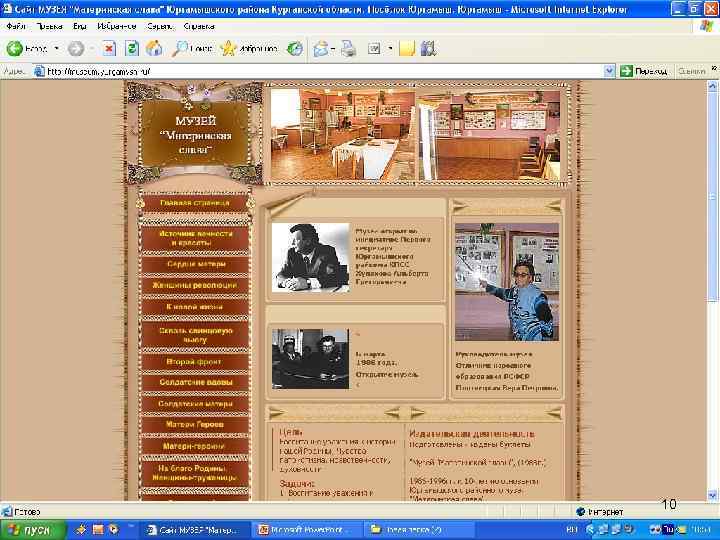
Task: Click third quick launch icon on taskbar
Action: pos(113,530)
